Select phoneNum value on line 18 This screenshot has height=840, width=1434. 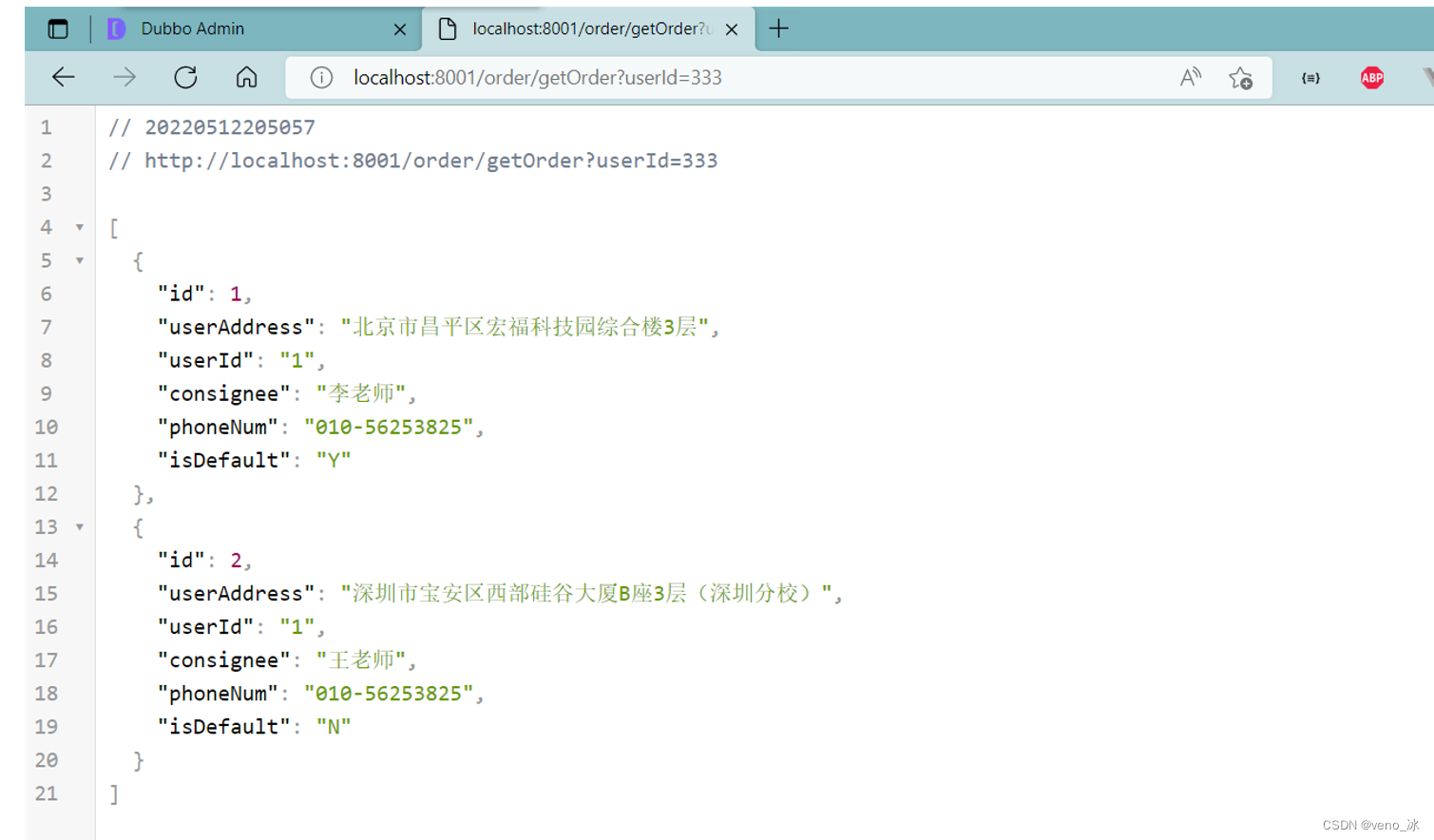(389, 693)
